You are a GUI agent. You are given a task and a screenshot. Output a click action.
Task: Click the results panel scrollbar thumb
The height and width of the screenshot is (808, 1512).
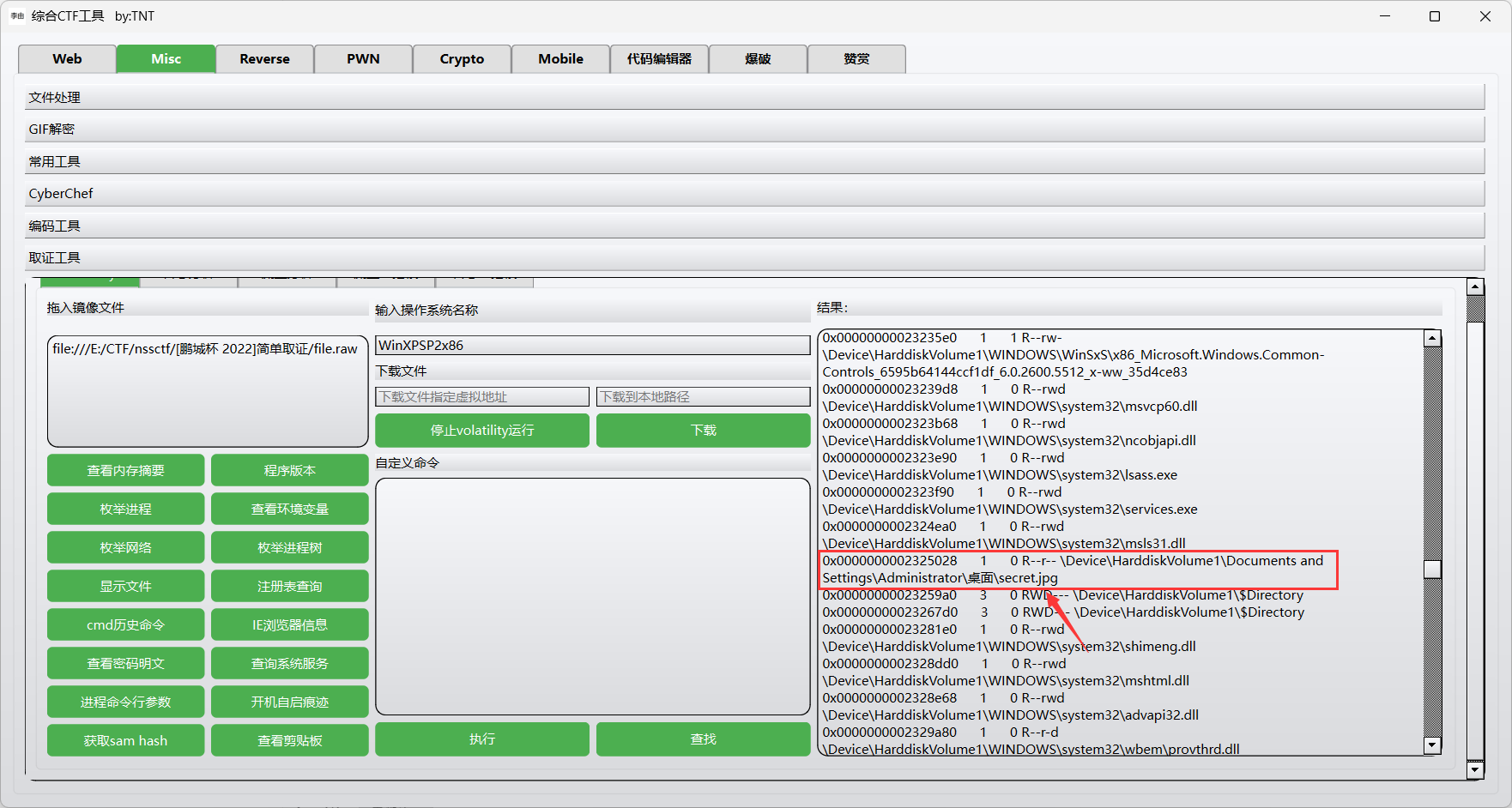(x=1432, y=569)
